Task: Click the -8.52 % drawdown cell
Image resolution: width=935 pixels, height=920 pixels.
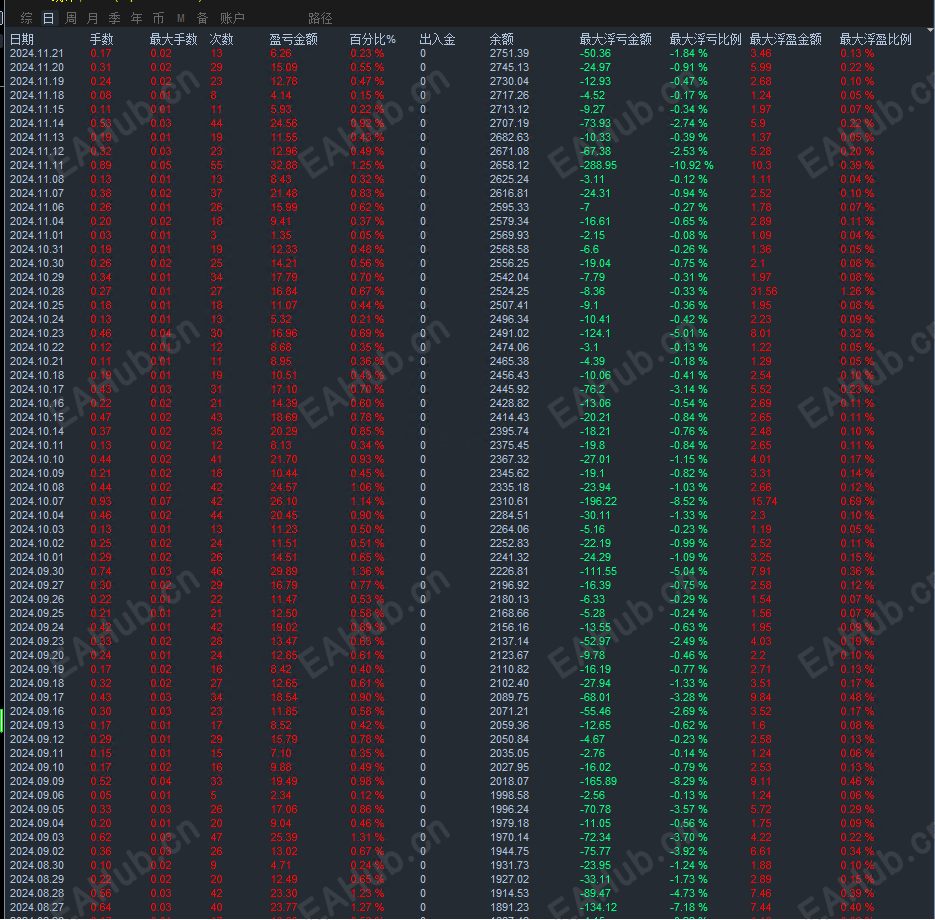Action: click(689, 501)
